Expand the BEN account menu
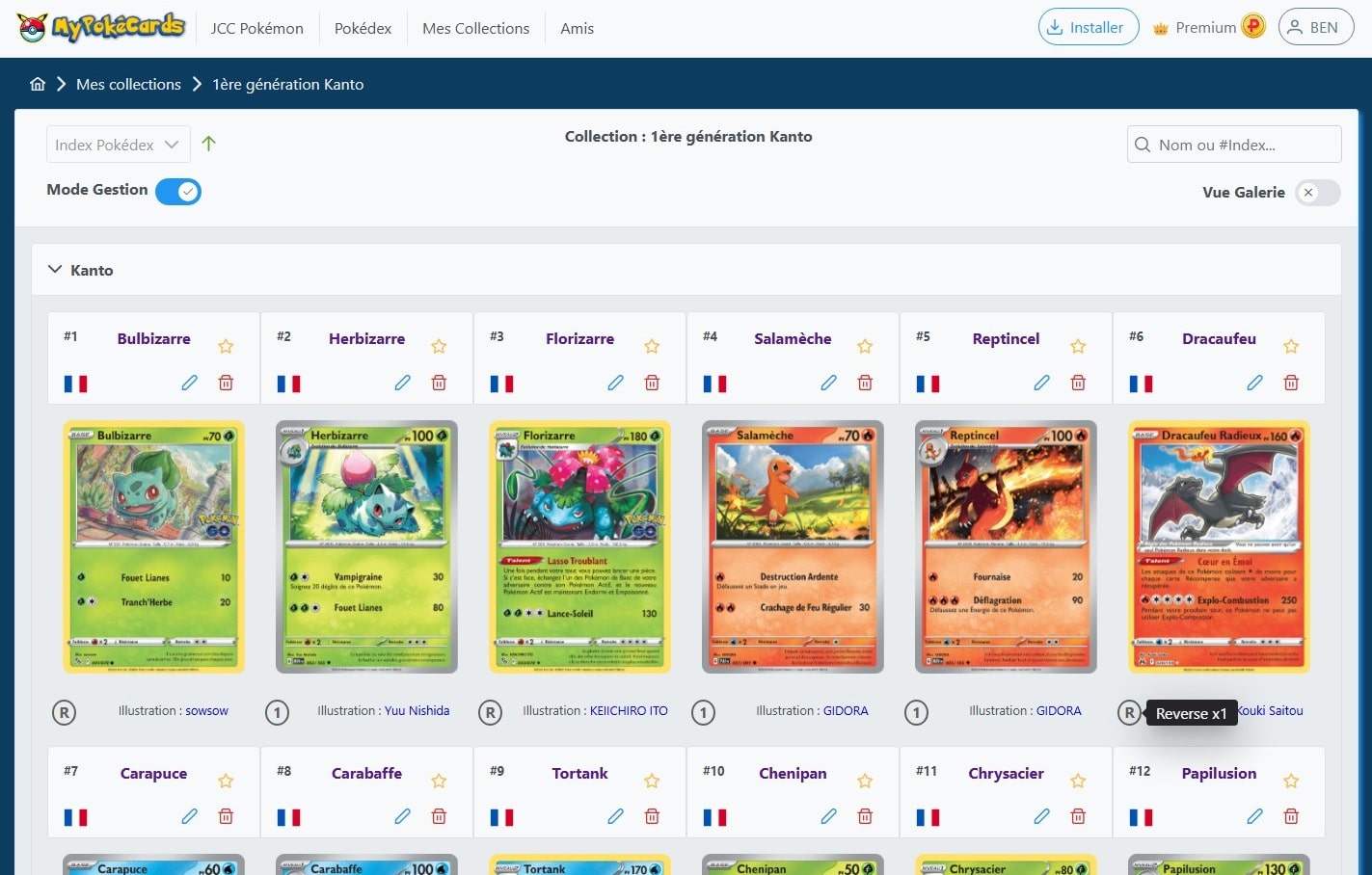The height and width of the screenshot is (875, 1372). (1315, 26)
